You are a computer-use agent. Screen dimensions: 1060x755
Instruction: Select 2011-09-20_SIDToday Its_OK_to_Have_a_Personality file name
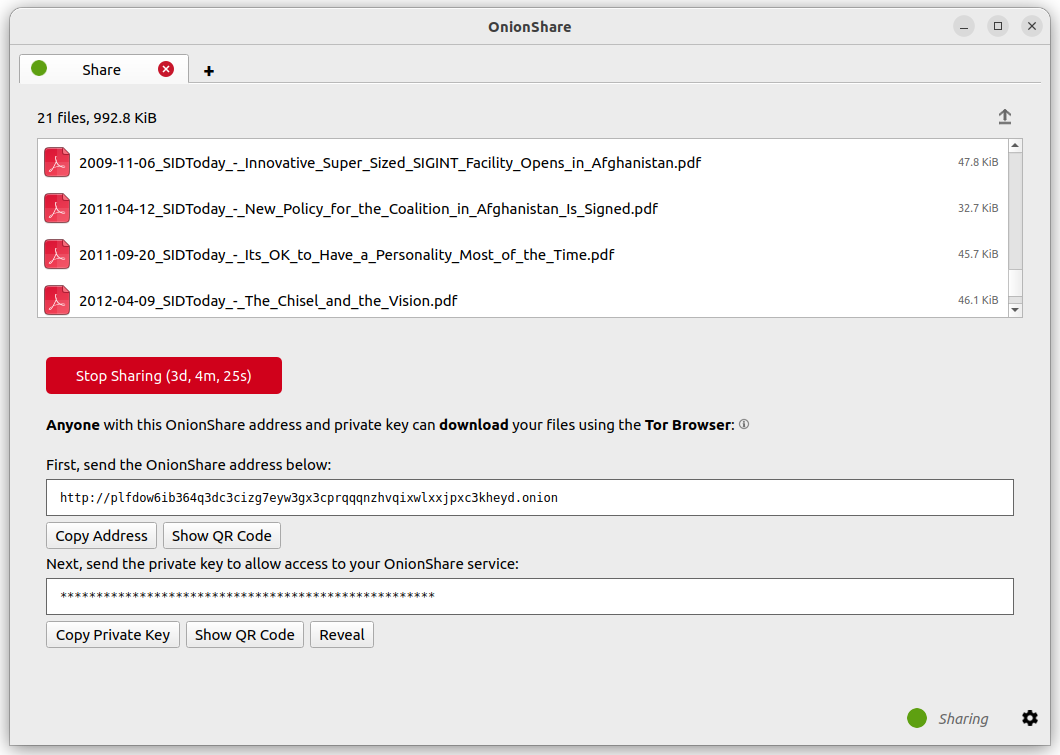coord(347,255)
